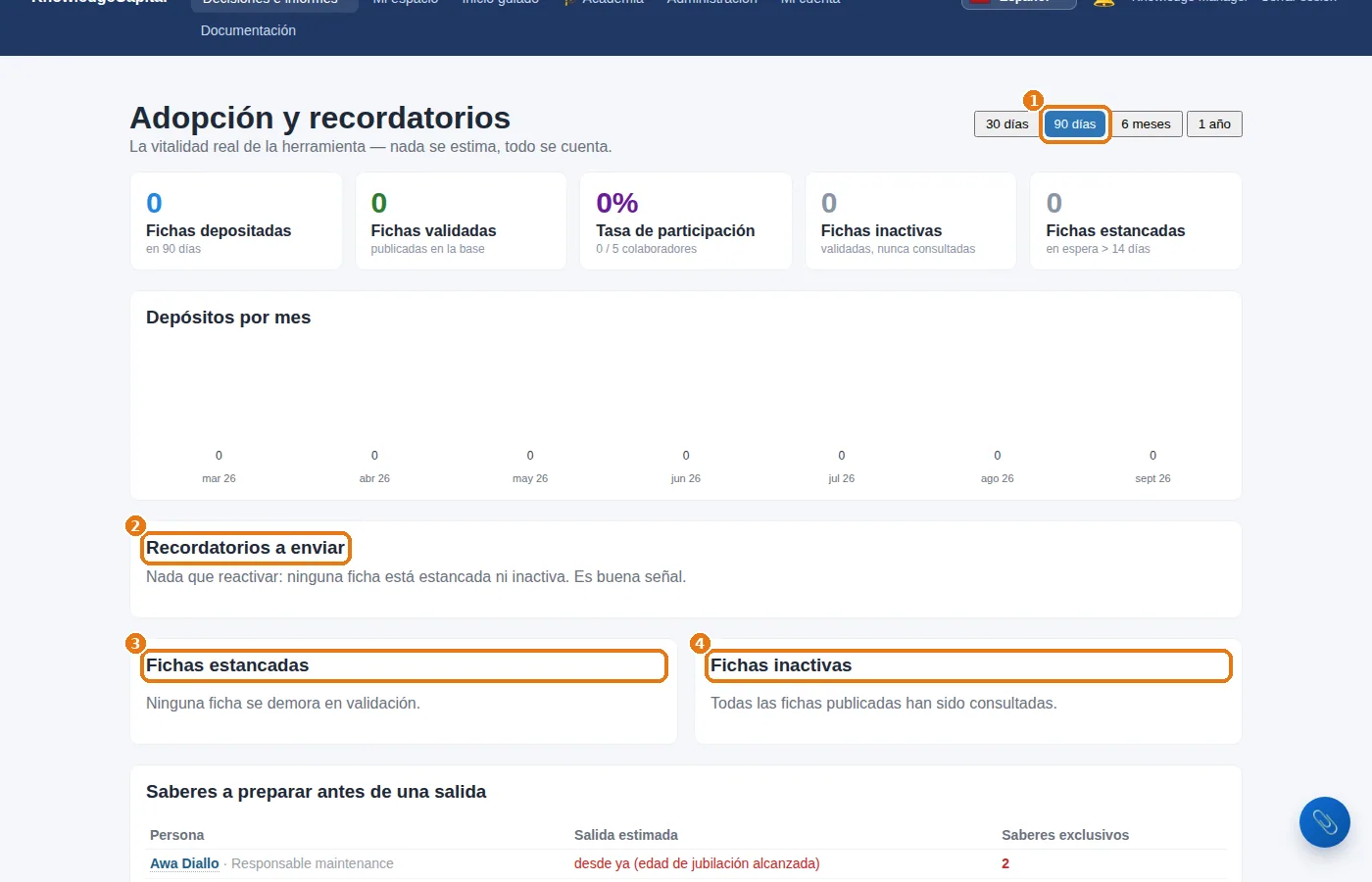Click the Fichas validadas stat card label
Screen dimensions: 1372x882
[x=433, y=230]
